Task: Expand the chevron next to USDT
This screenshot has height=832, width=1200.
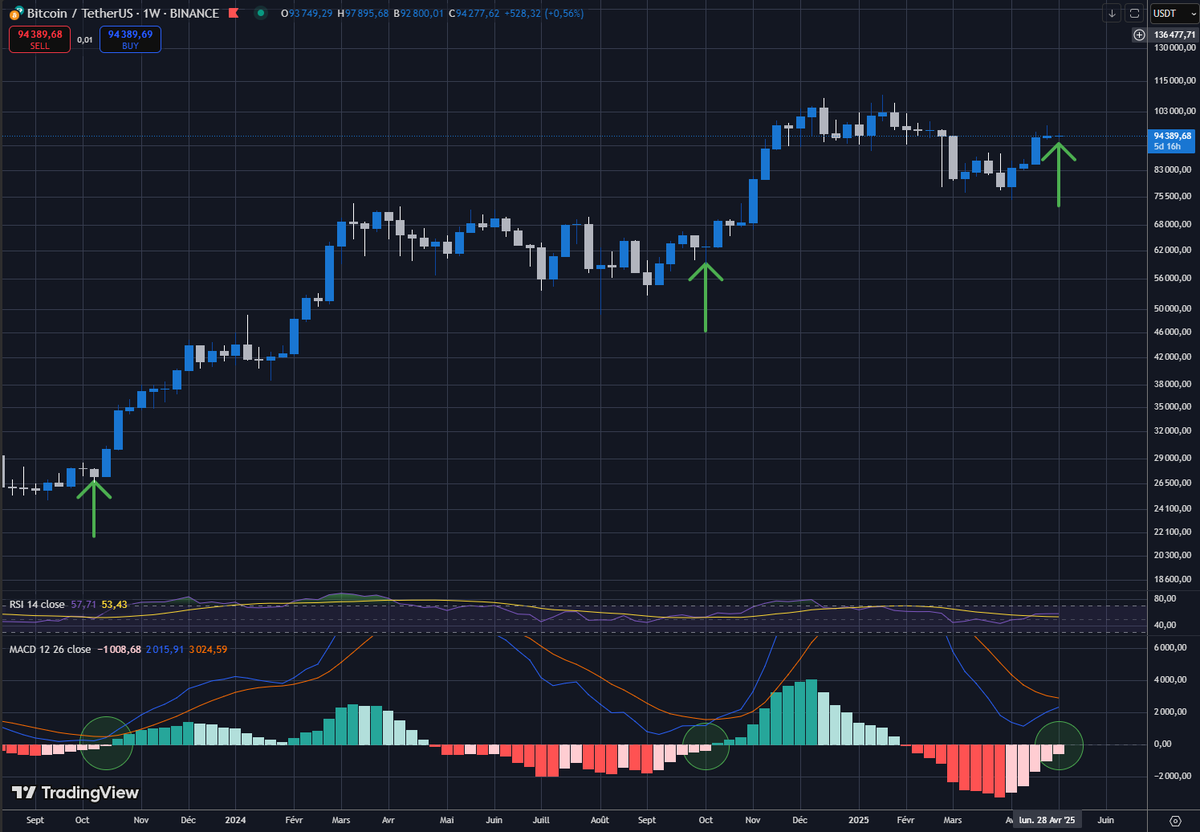Action: point(1193,14)
